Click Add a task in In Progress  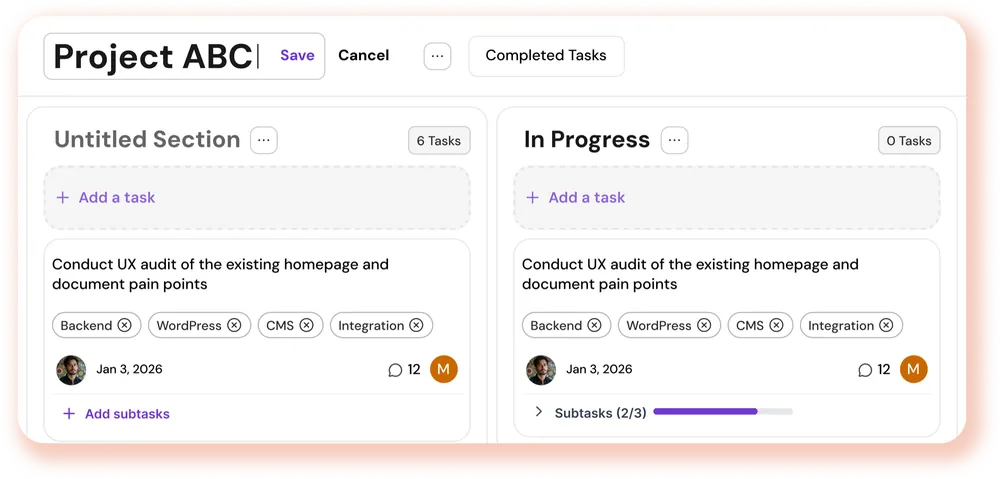pyautogui.click(x=727, y=198)
